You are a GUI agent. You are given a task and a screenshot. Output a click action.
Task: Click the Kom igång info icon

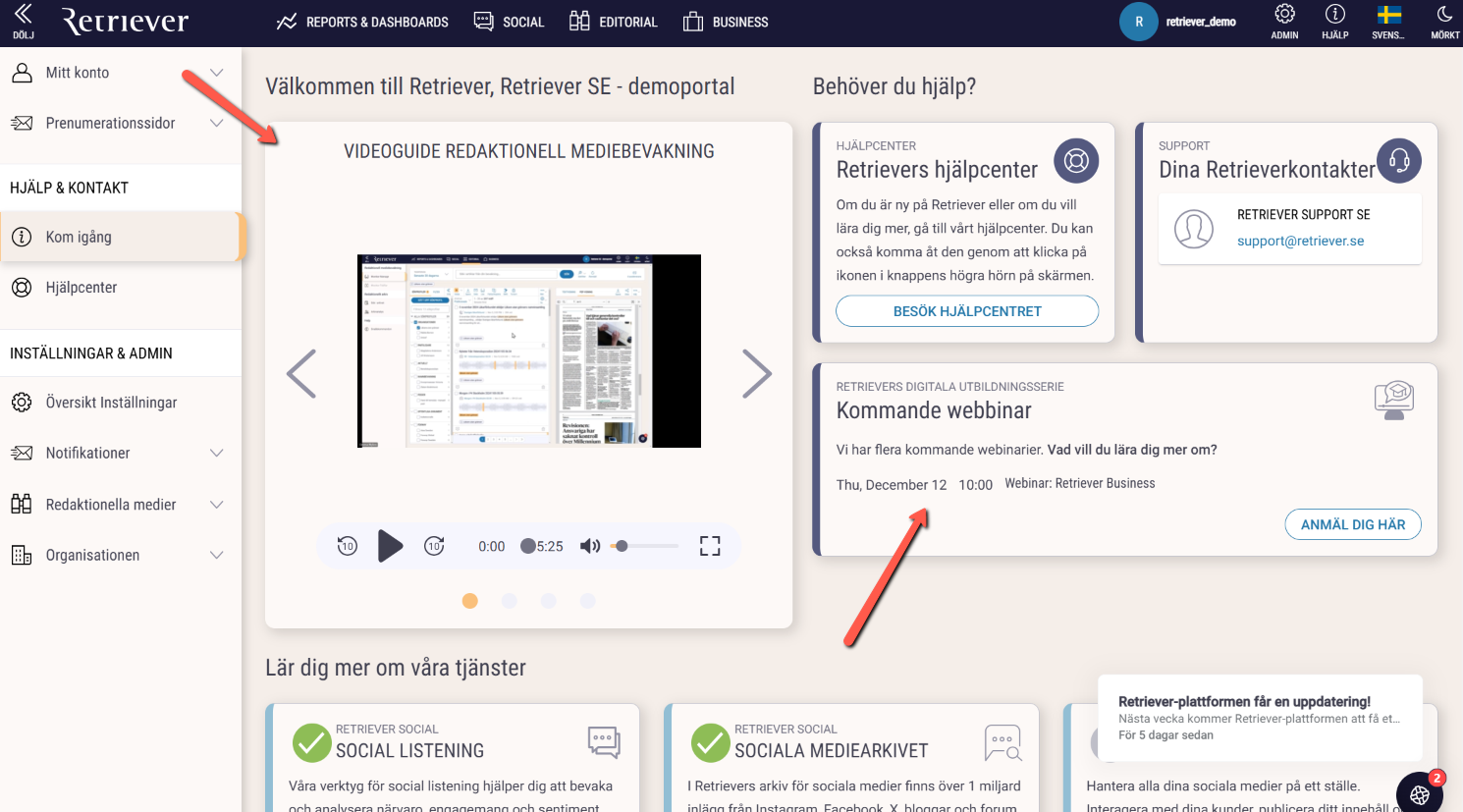coord(22,237)
